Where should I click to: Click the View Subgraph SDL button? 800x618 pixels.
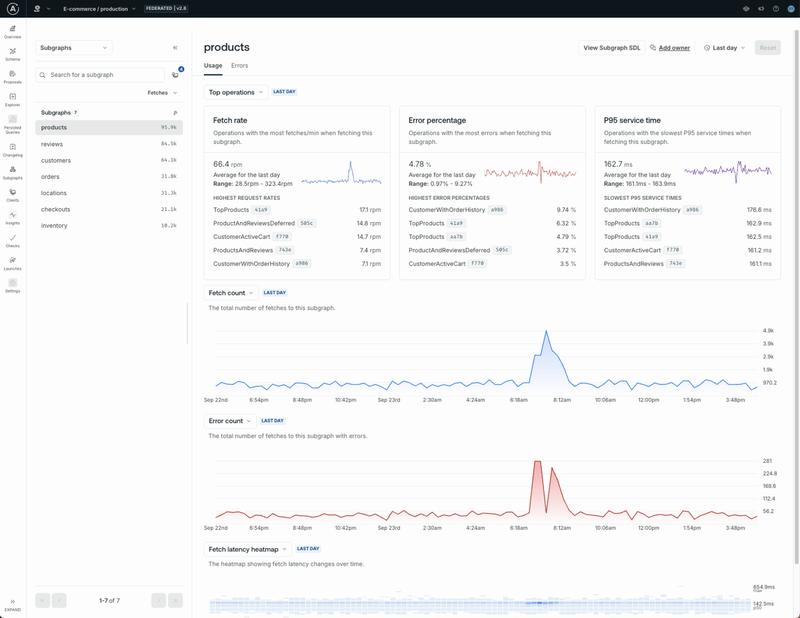tap(612, 47)
